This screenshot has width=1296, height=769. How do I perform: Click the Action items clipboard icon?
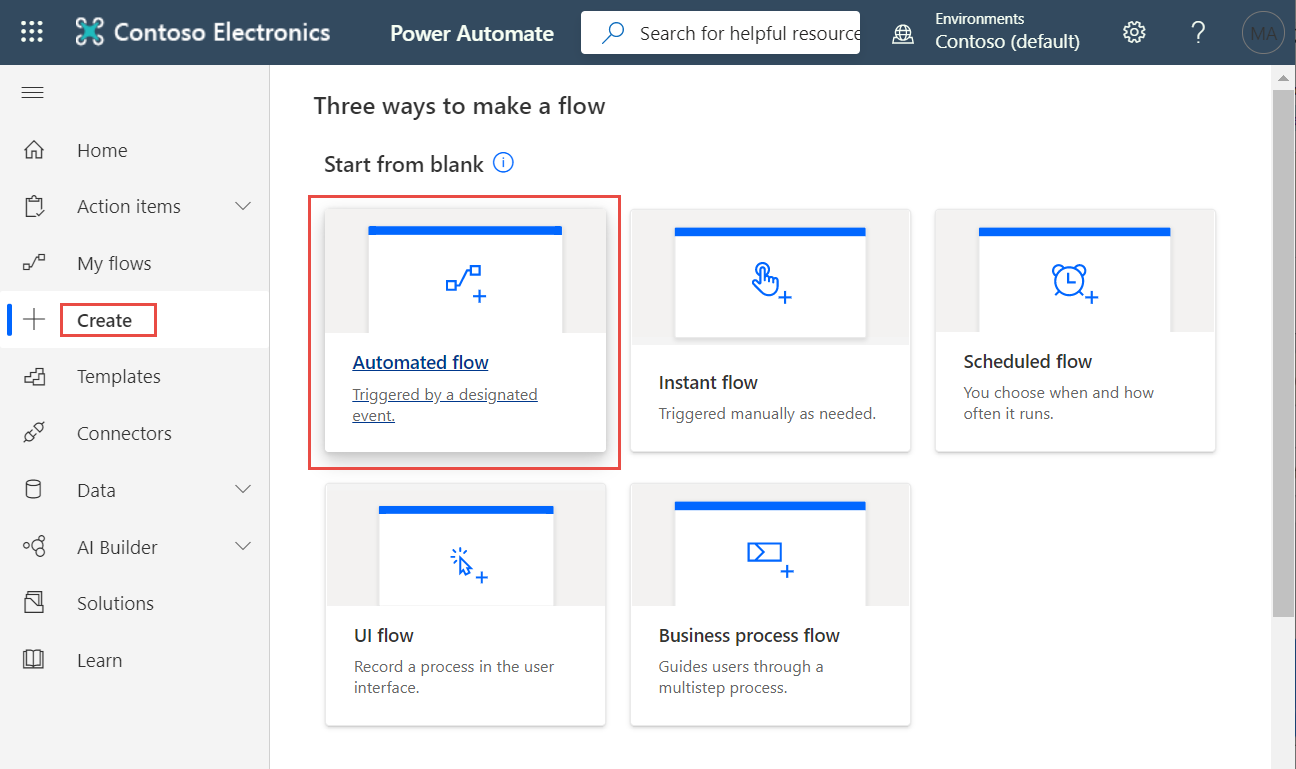coord(34,207)
